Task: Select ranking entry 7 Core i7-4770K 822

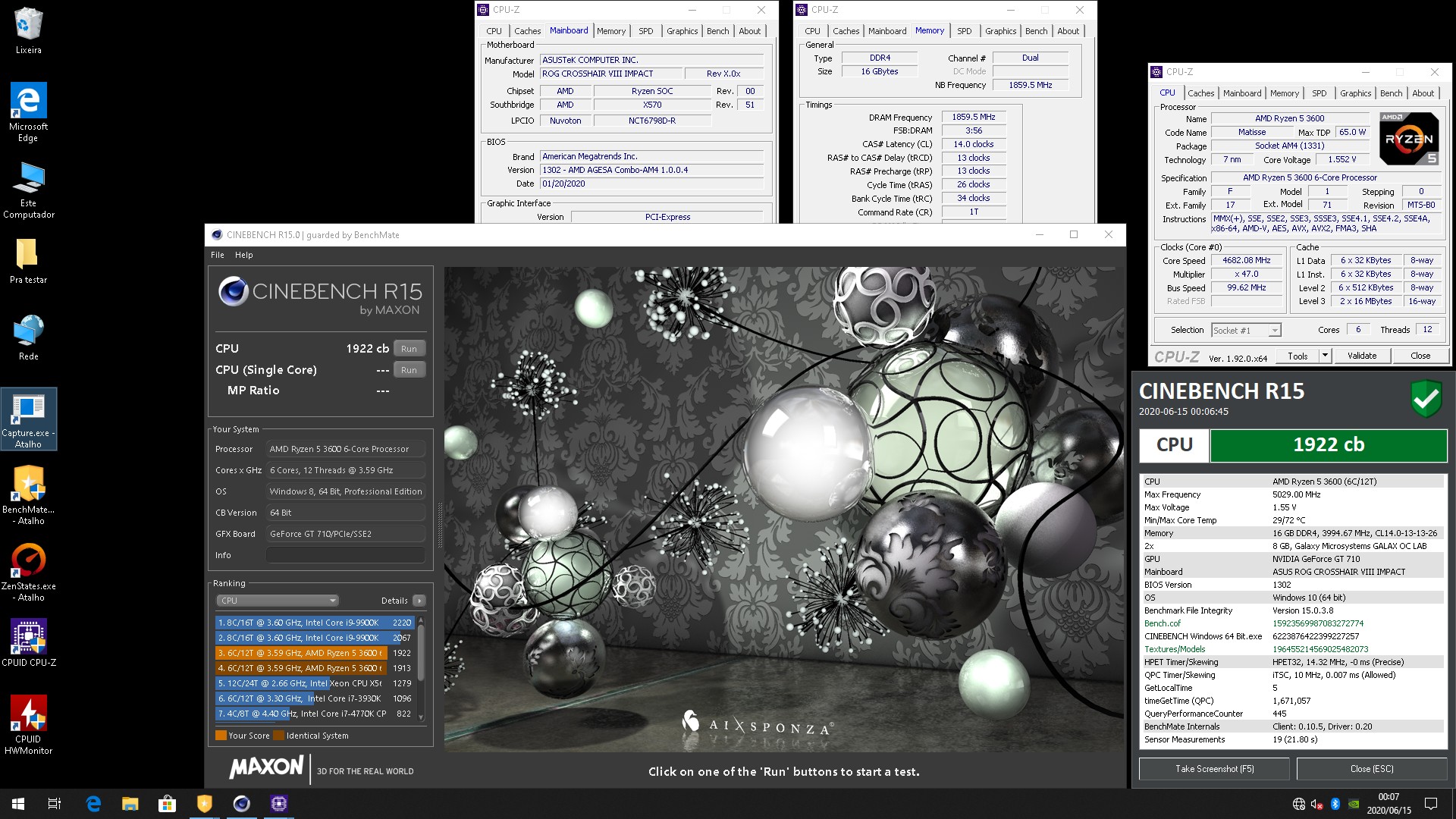Action: pyautogui.click(x=315, y=714)
